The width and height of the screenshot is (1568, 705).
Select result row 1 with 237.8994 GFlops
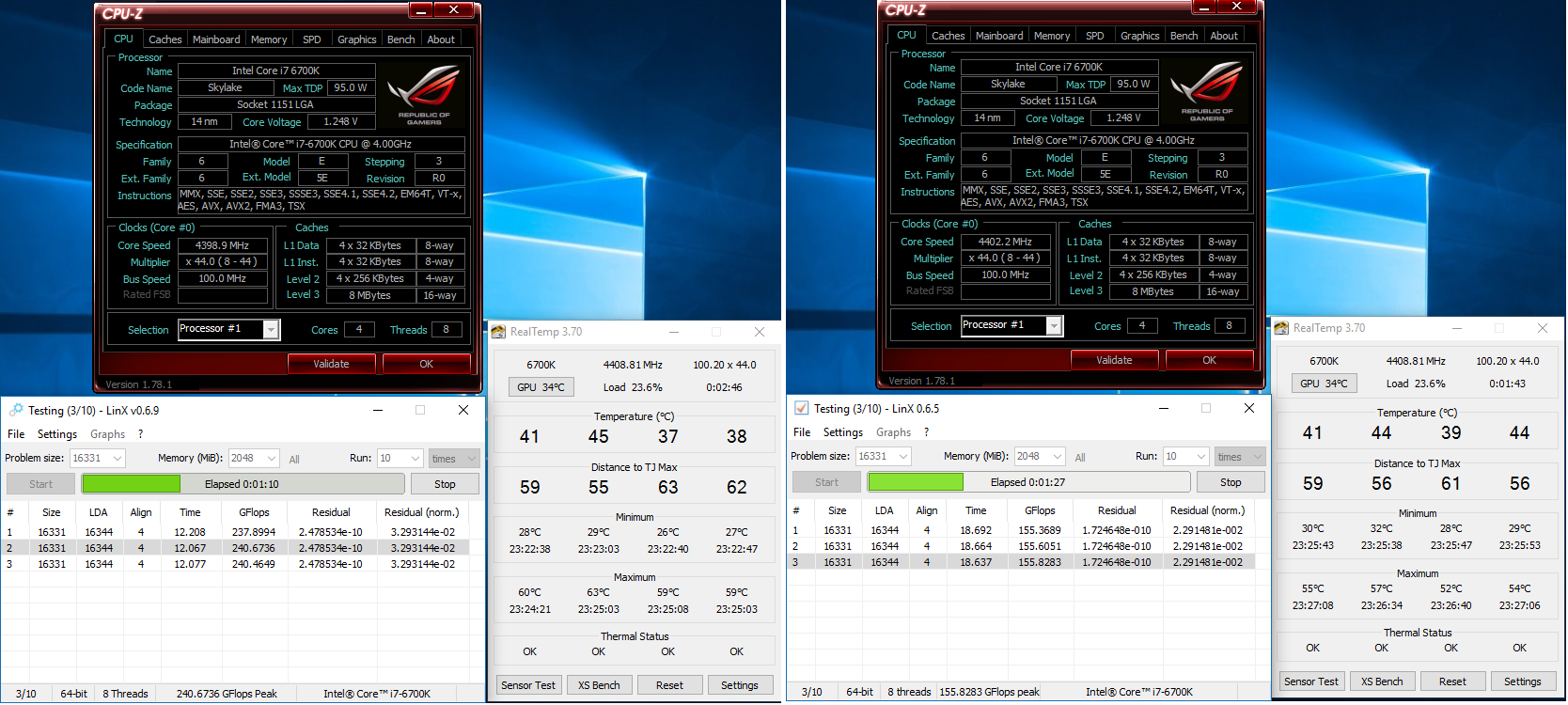(235, 532)
